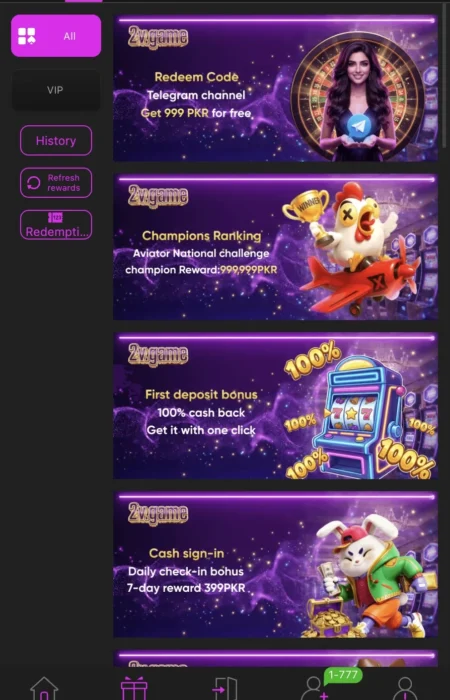The width and height of the screenshot is (450, 700).
Task: Switch to the VIP category tab
Action: [56, 90]
